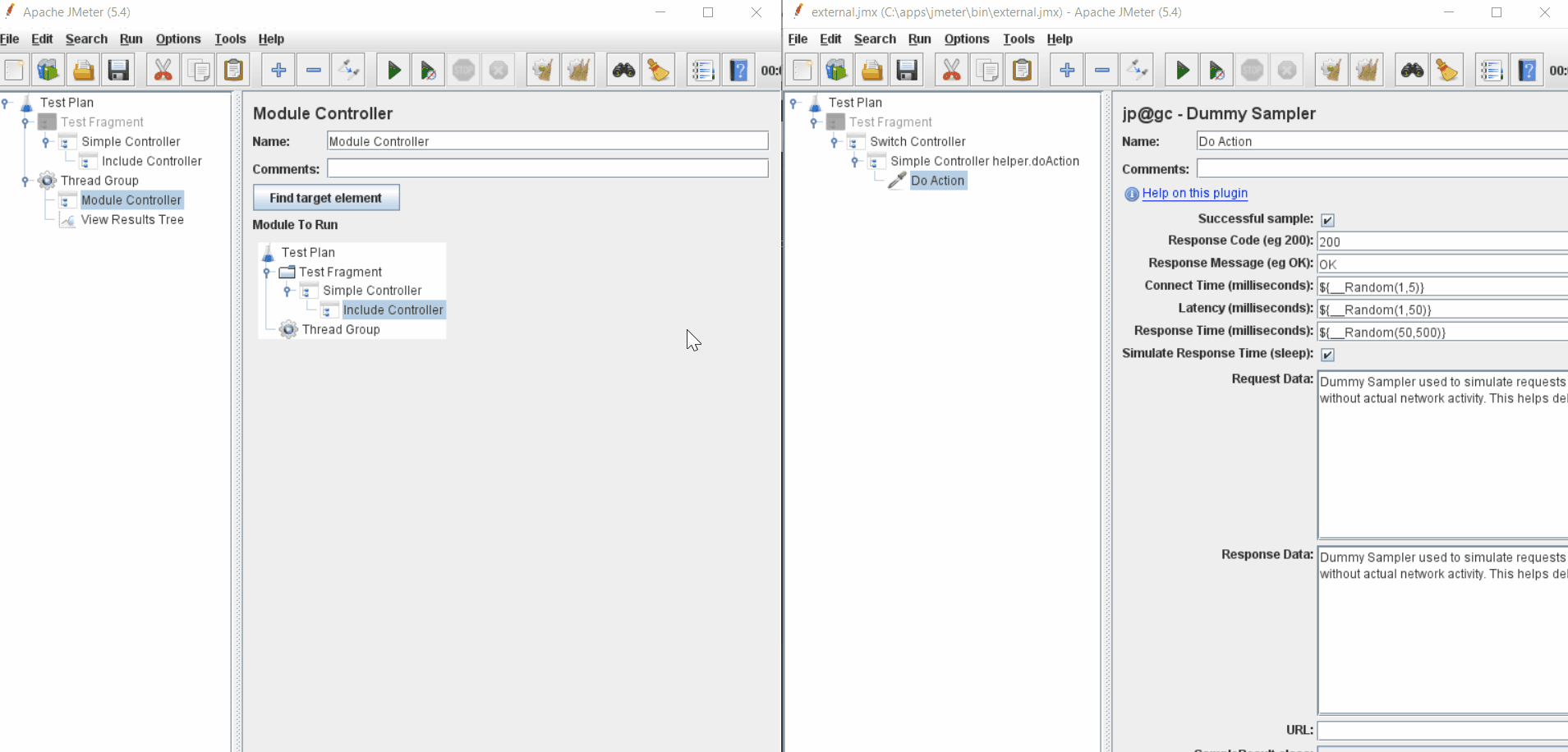
Task: Click the Response Code field containing 200
Action: tap(1442, 241)
